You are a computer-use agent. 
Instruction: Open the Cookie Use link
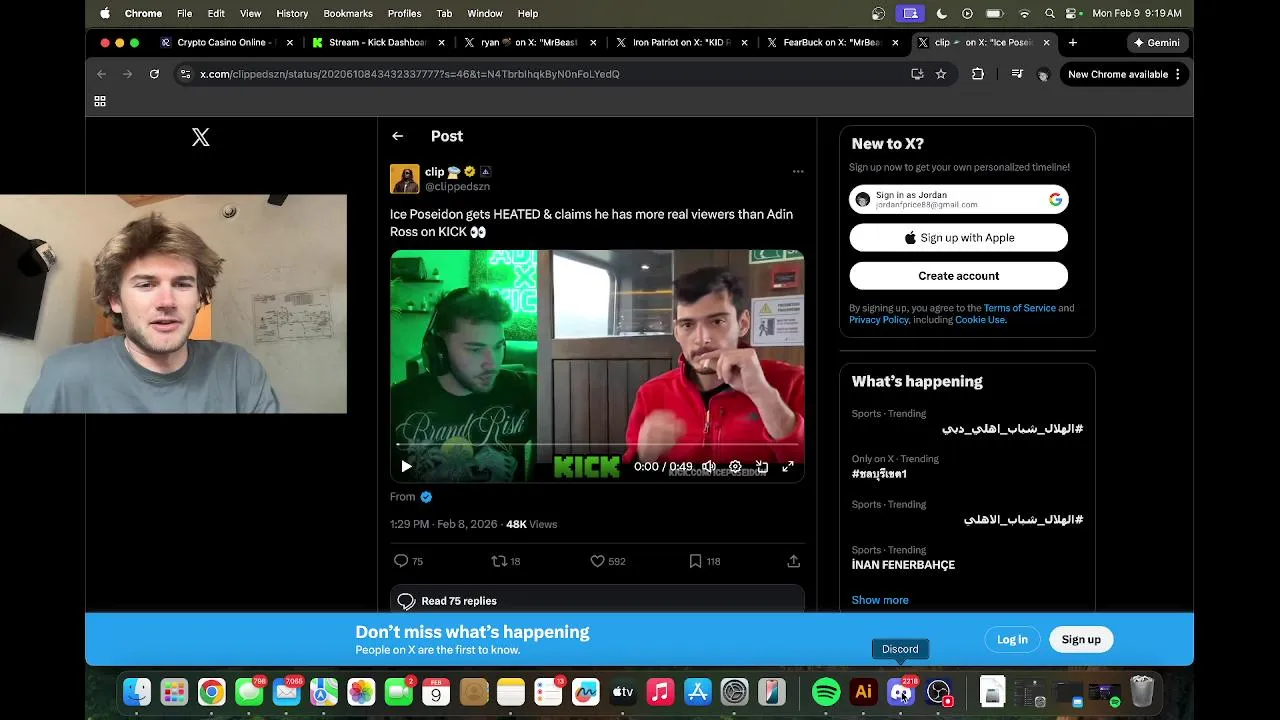(980, 320)
